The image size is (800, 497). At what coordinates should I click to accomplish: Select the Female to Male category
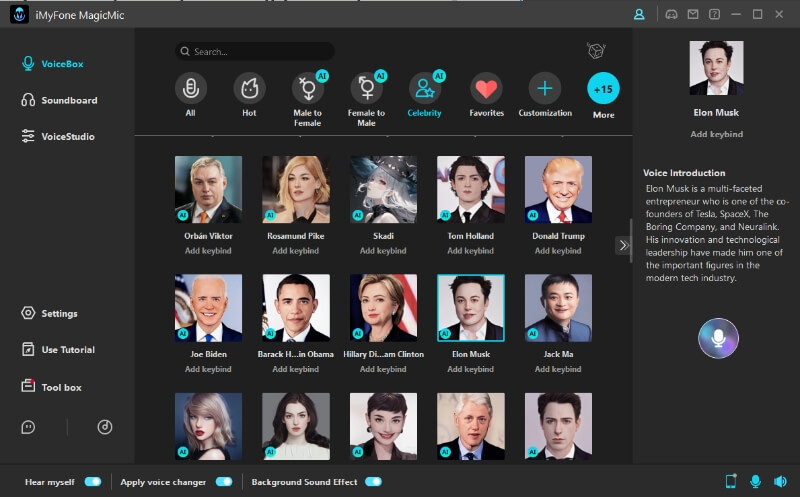click(x=366, y=99)
